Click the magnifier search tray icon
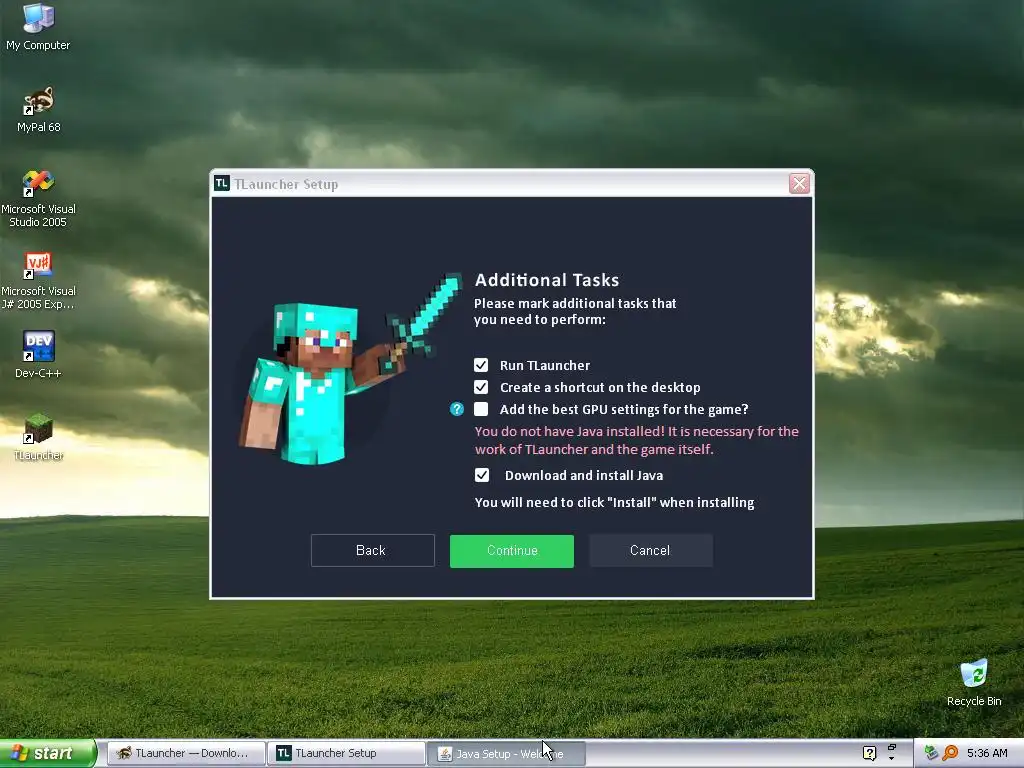Viewport: 1024px width, 768px height. pos(950,753)
